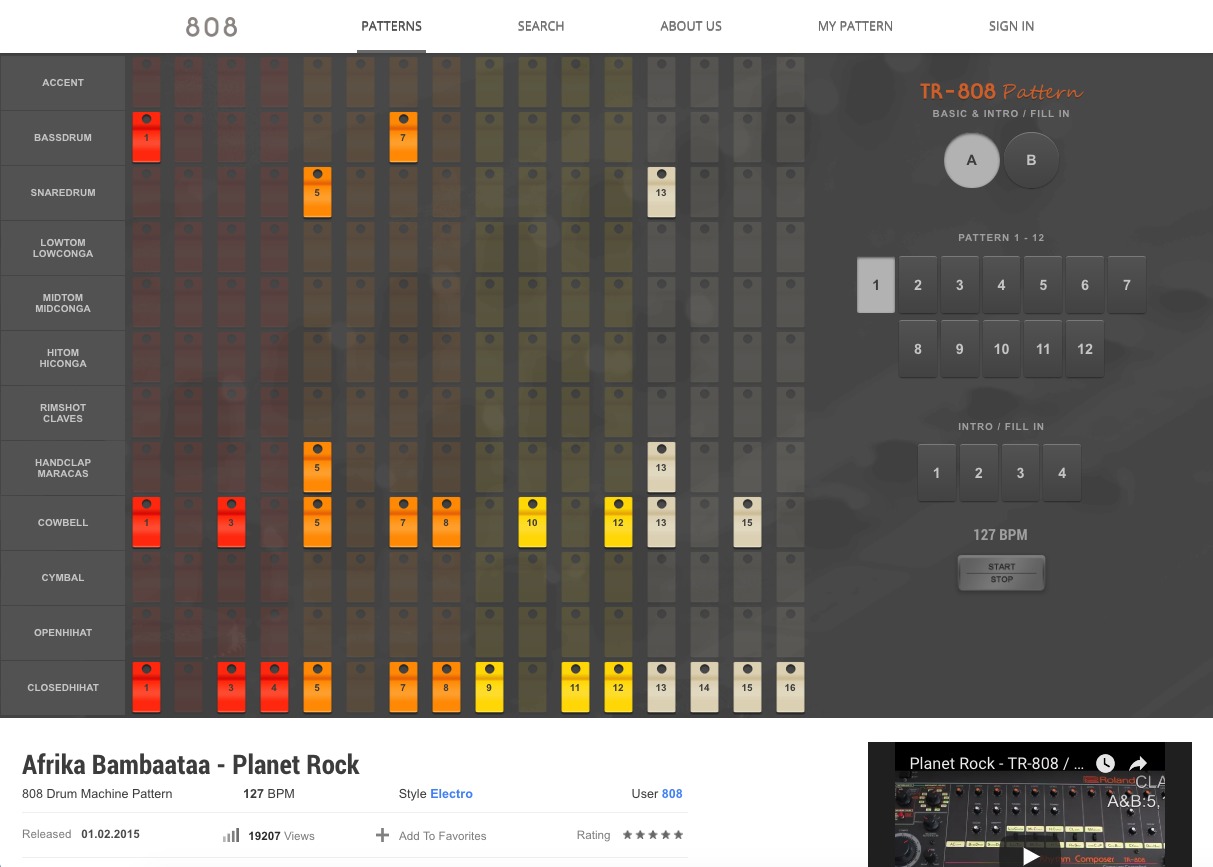Image resolution: width=1213 pixels, height=867 pixels.
Task: Add this pattern to favorites
Action: tap(431, 835)
